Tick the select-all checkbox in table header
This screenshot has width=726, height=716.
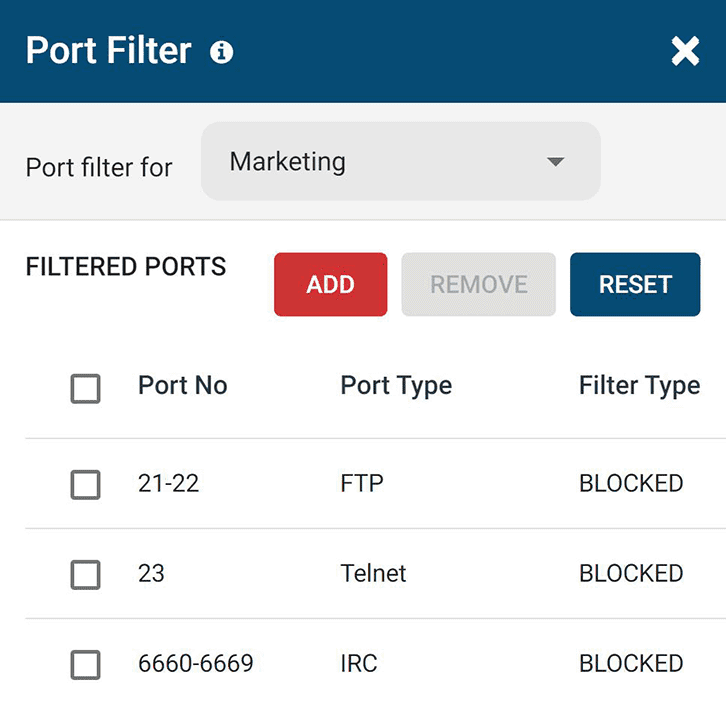[86, 388]
